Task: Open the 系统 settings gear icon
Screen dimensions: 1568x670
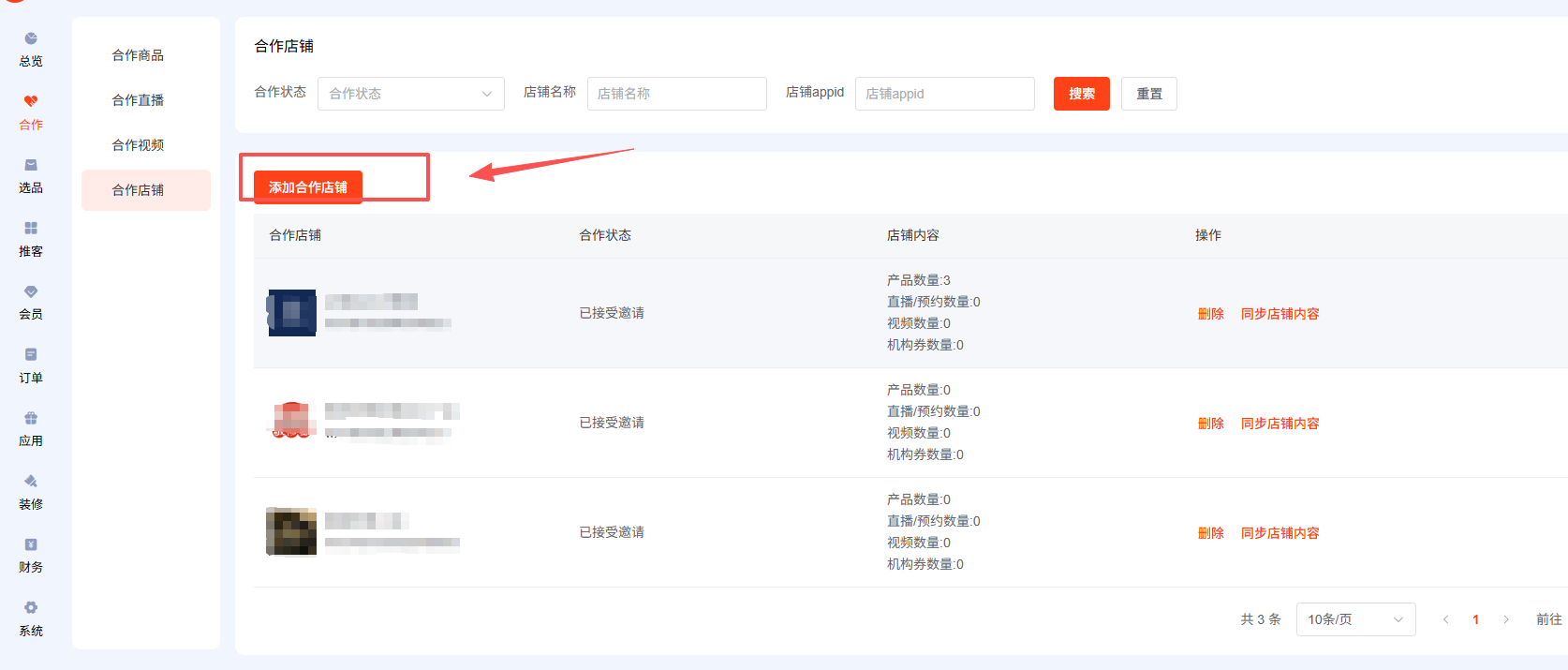Action: coord(31,608)
